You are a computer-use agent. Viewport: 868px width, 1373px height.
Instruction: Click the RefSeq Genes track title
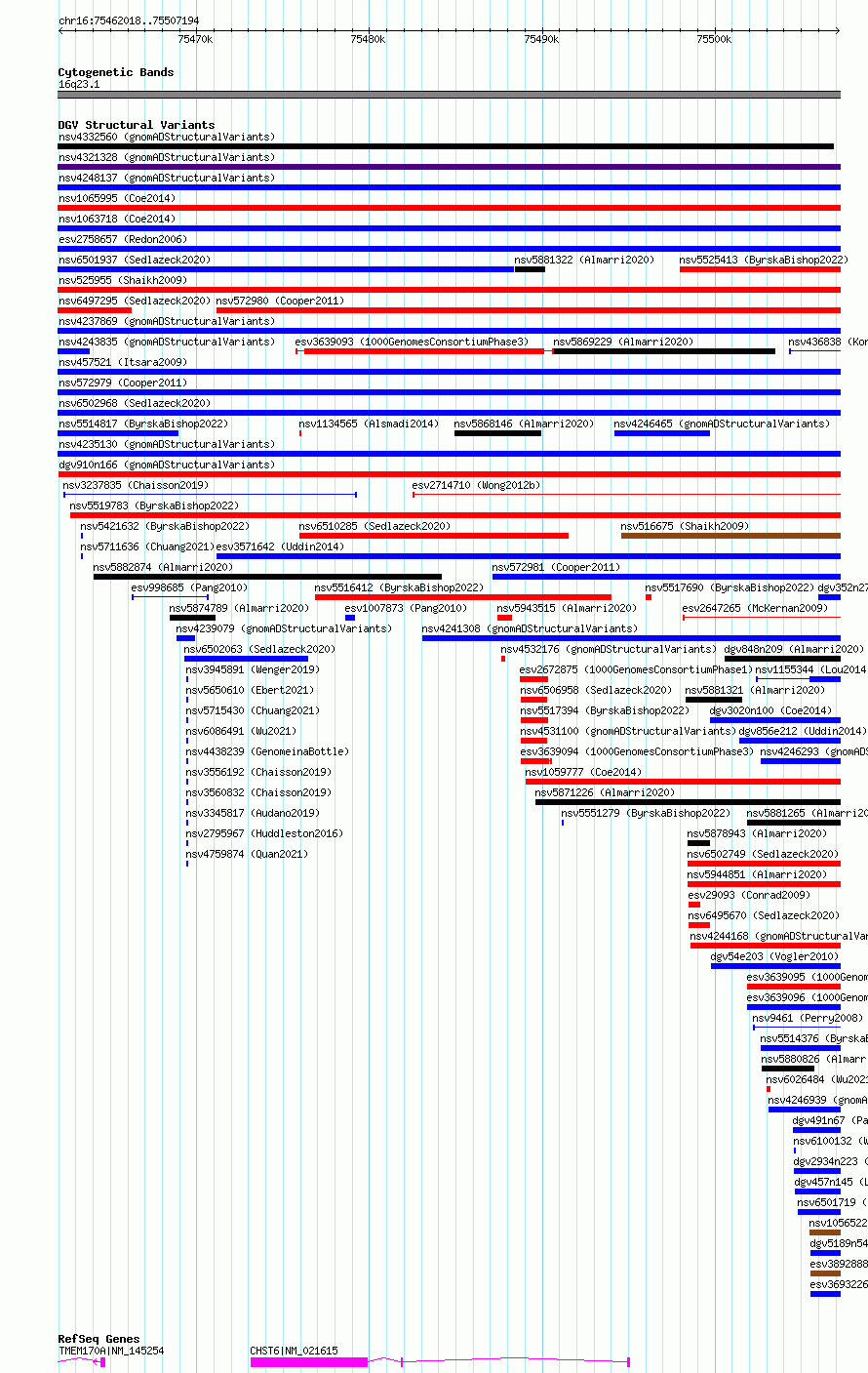99,1339
